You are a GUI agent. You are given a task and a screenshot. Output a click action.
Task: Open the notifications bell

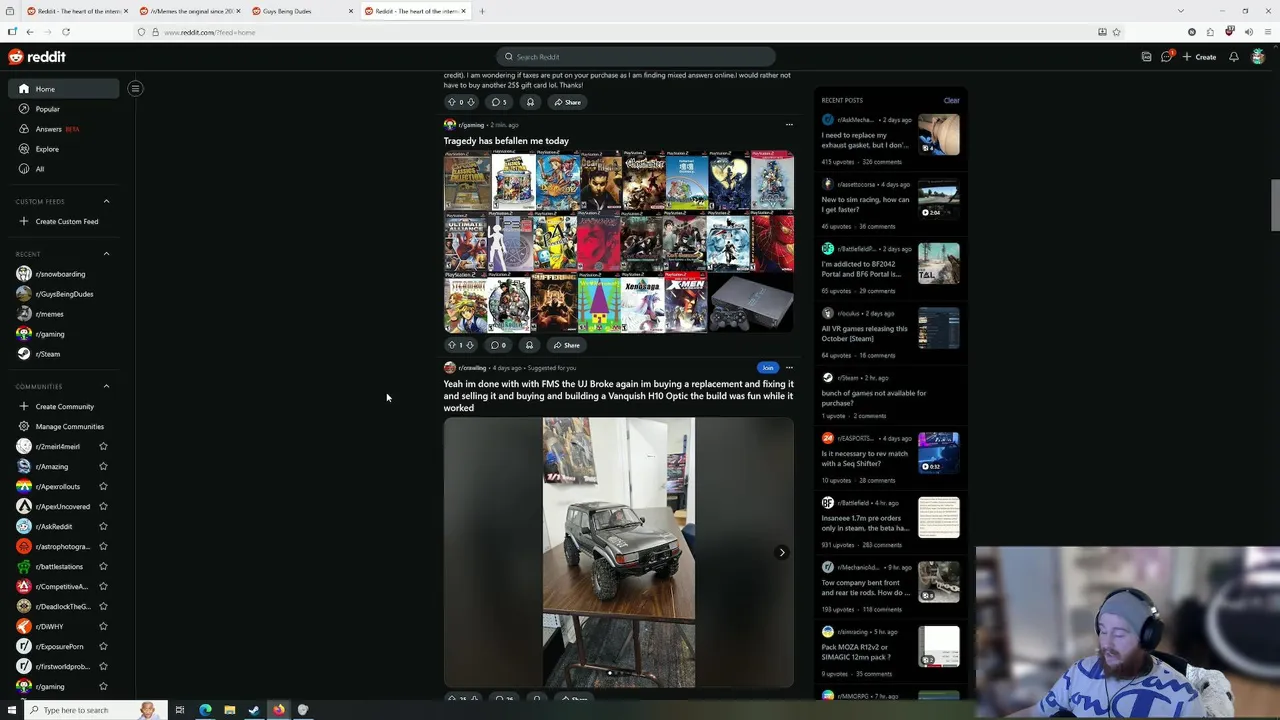pyautogui.click(x=1233, y=57)
